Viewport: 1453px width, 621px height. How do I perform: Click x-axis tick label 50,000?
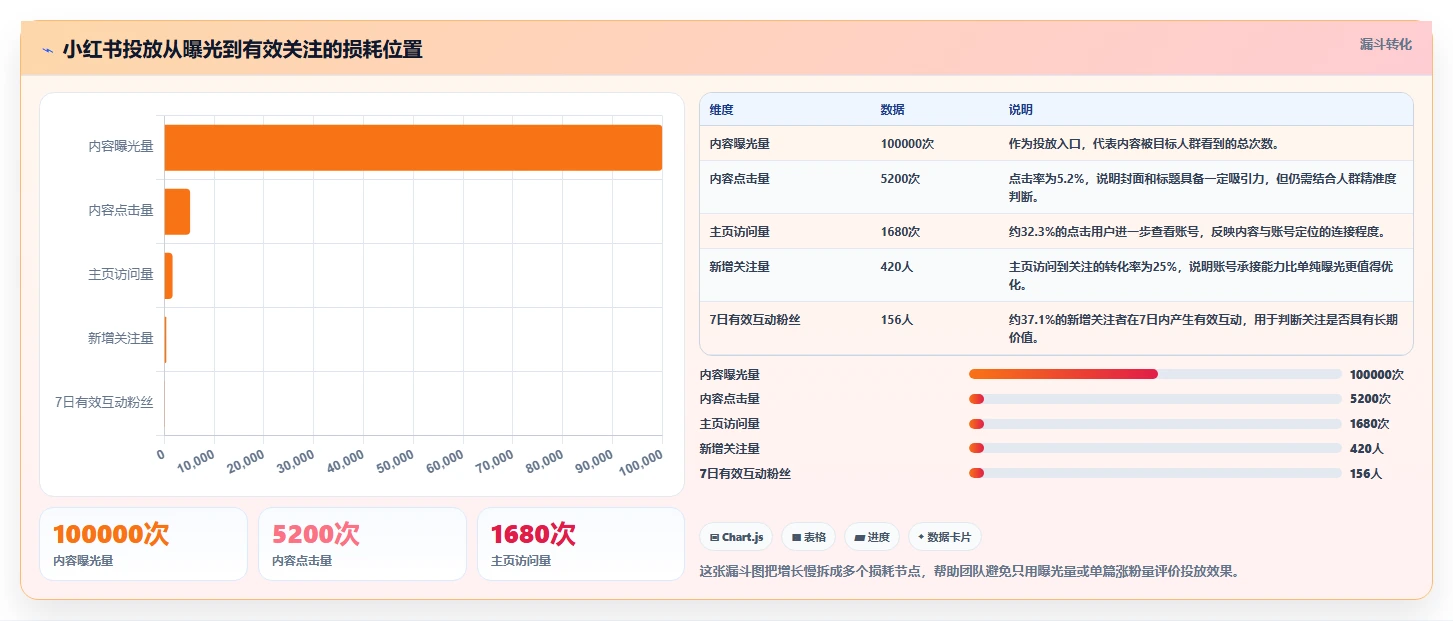pos(395,462)
